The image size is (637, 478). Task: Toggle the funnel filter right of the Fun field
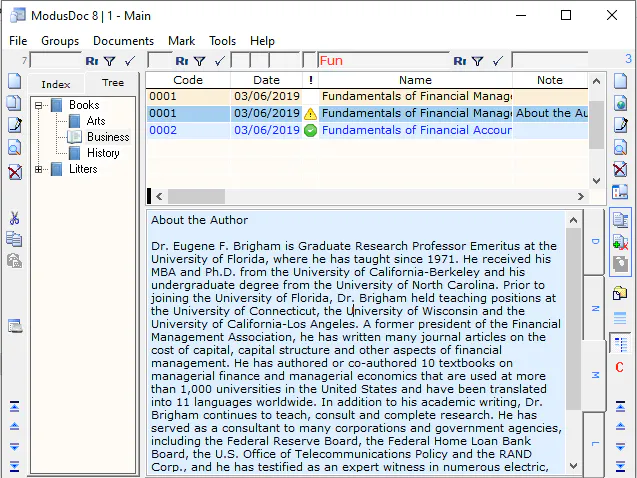click(478, 61)
